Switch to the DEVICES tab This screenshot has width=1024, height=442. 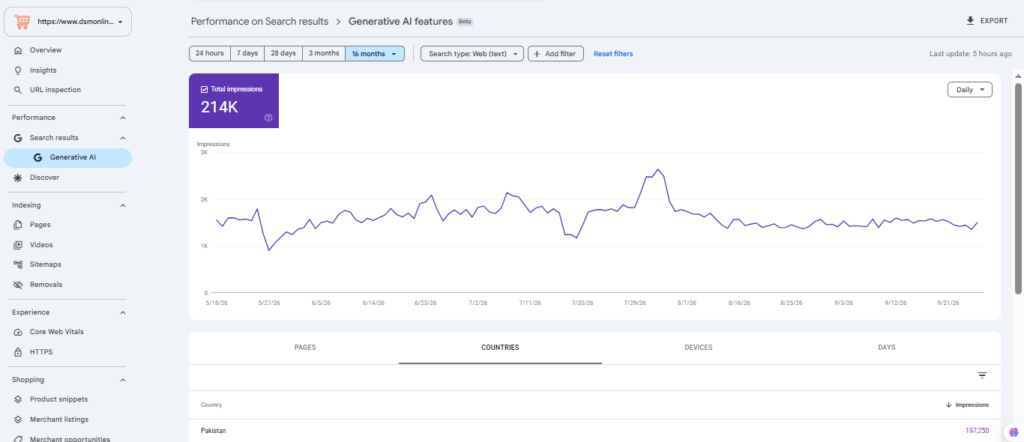(x=698, y=347)
